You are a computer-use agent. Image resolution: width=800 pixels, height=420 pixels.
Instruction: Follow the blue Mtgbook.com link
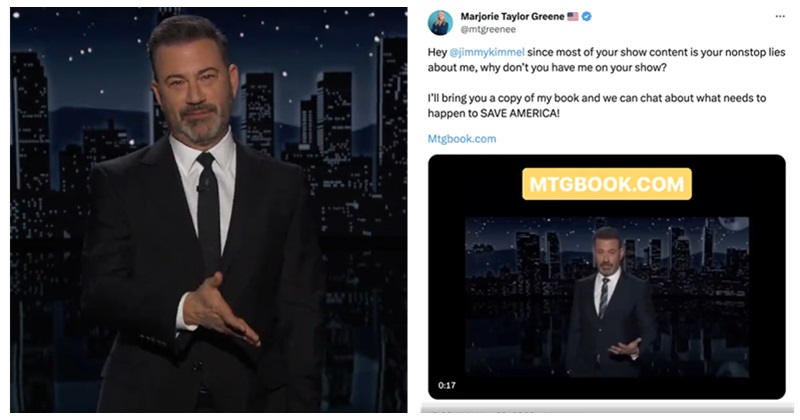coord(462,139)
